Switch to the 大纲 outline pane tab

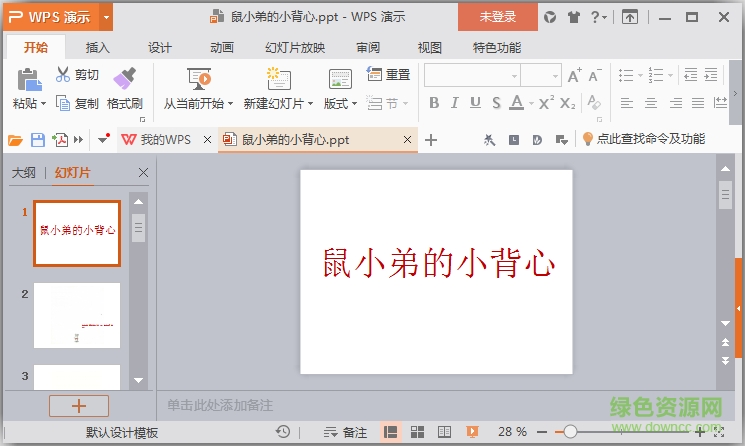click(23, 172)
